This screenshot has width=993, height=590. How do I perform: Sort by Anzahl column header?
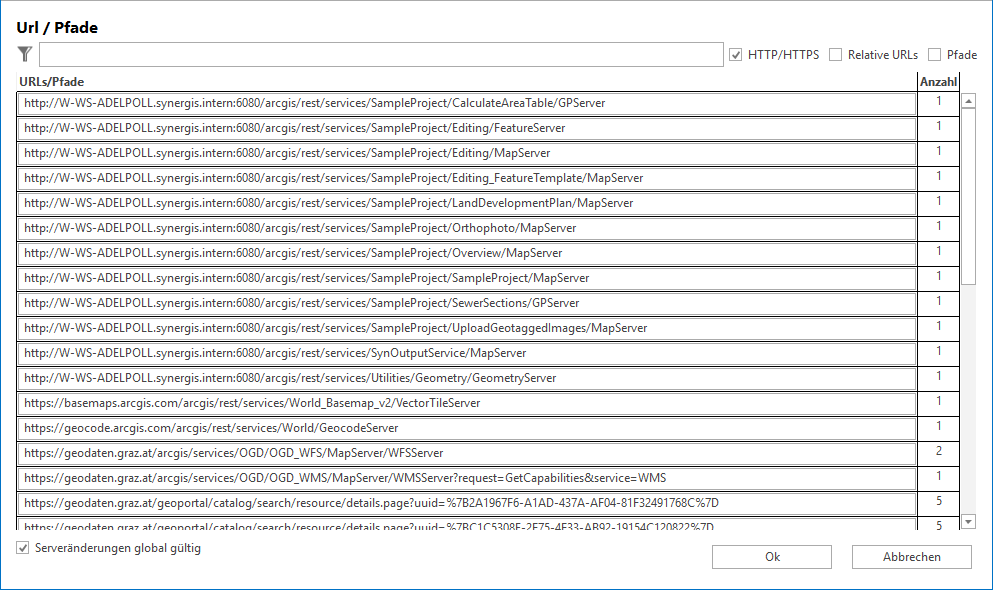(x=938, y=82)
